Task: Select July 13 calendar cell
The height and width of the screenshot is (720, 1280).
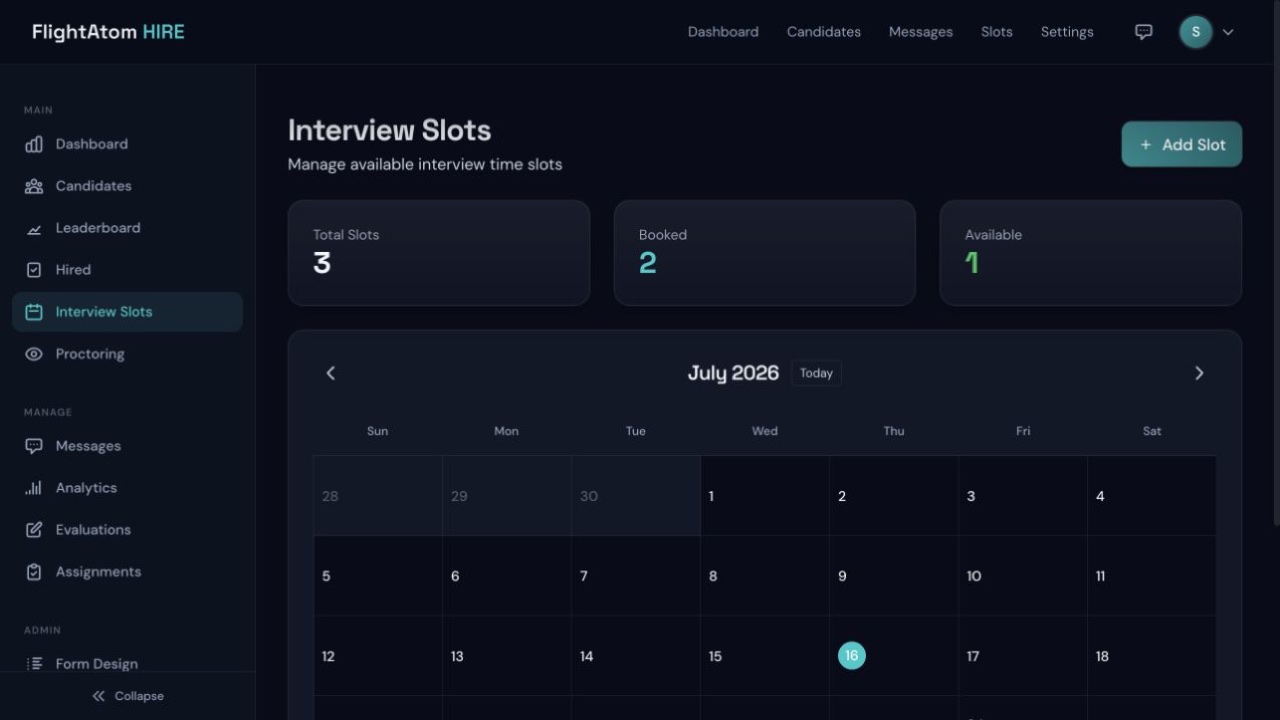Action: pos(507,656)
